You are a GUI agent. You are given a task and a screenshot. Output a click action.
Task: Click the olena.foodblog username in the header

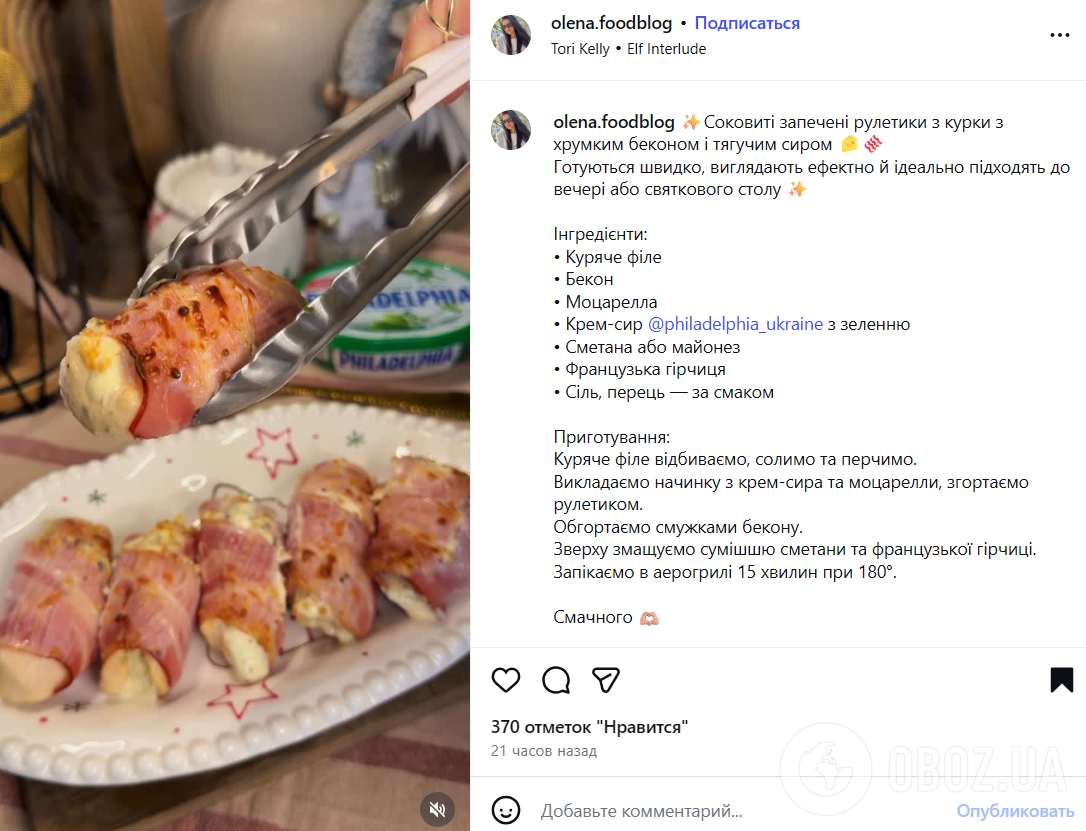611,22
